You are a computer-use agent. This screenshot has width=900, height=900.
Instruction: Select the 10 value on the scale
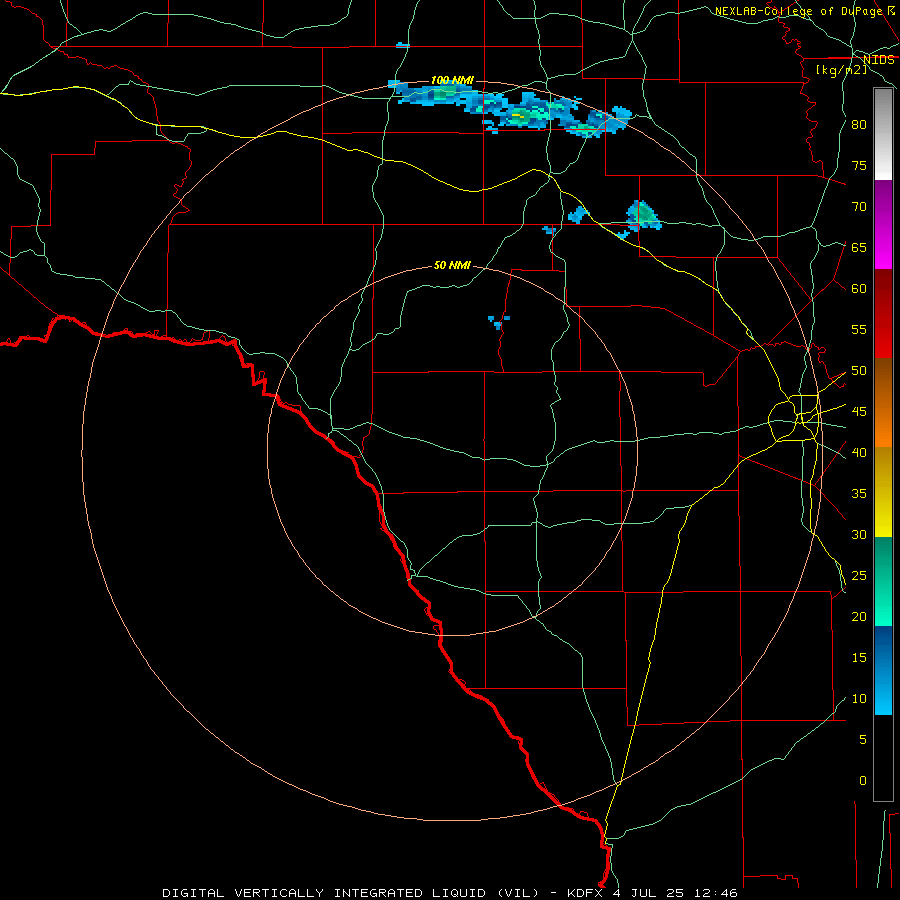pos(859,699)
